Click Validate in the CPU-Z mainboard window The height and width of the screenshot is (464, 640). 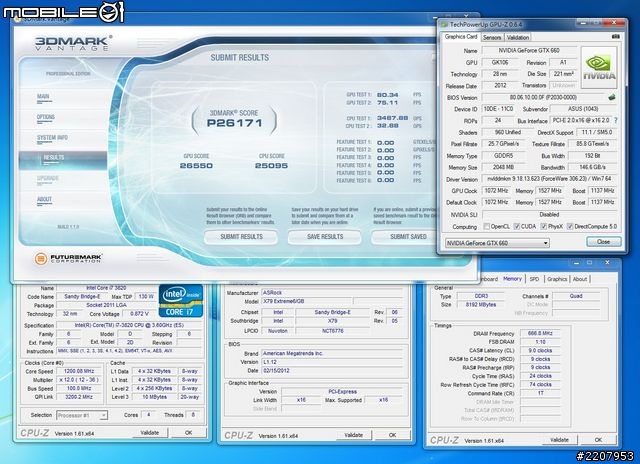click(x=353, y=435)
